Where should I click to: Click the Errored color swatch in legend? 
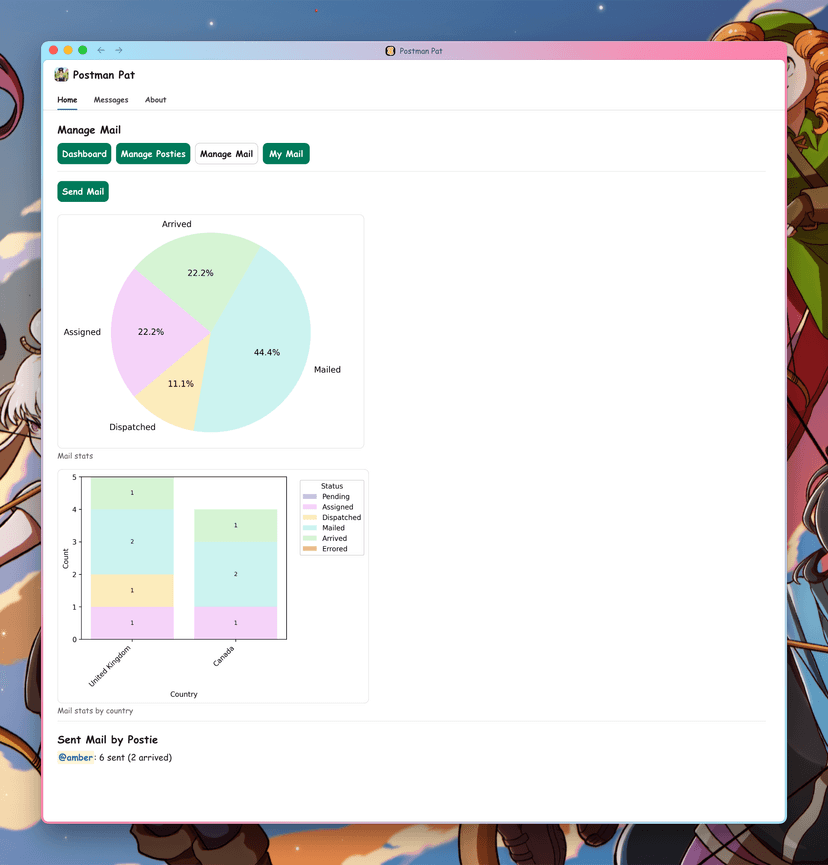click(x=309, y=549)
